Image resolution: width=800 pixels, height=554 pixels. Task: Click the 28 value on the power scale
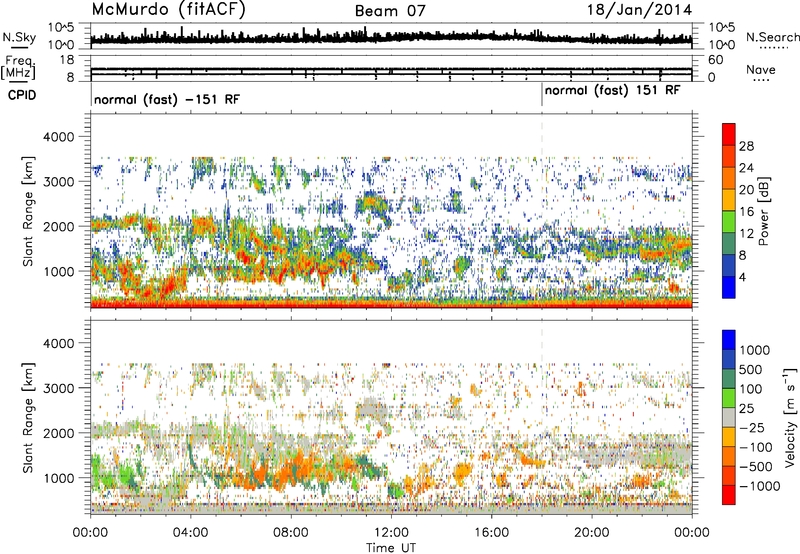746,146
